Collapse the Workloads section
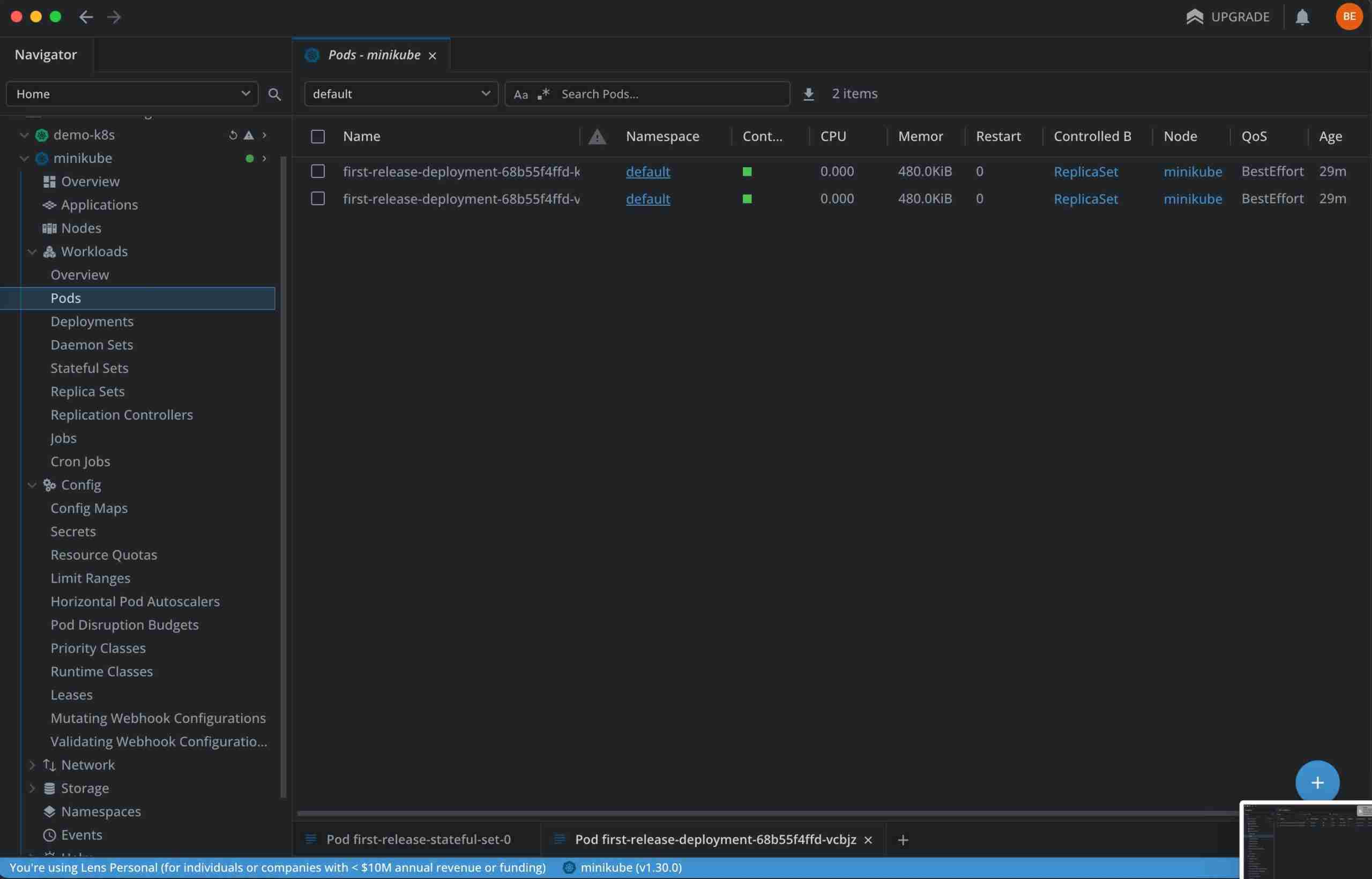Viewport: 1372px width, 879px height. click(x=32, y=252)
